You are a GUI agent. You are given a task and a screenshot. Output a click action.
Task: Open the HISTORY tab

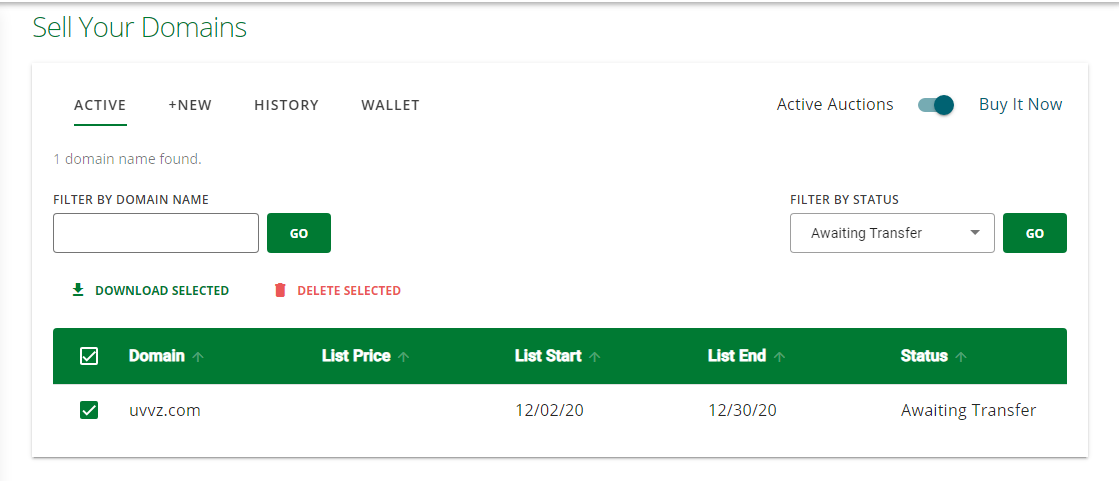286,105
